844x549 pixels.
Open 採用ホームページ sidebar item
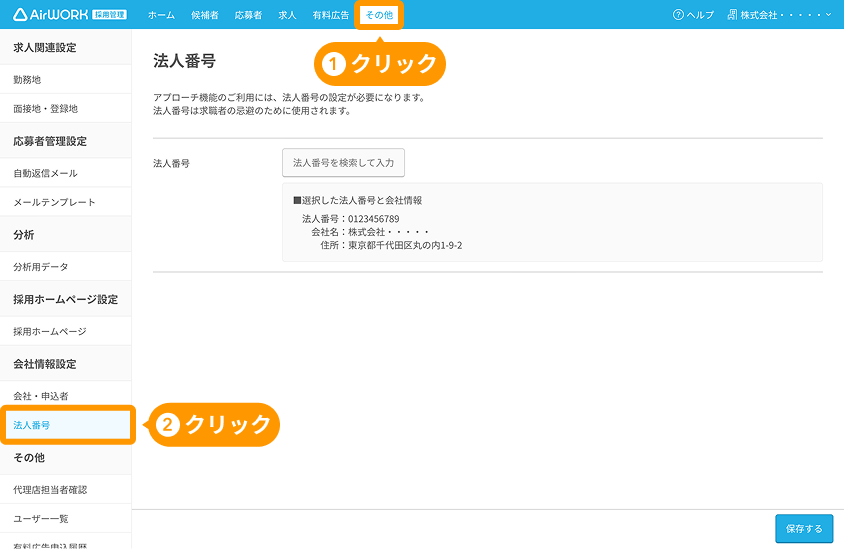[66, 332]
